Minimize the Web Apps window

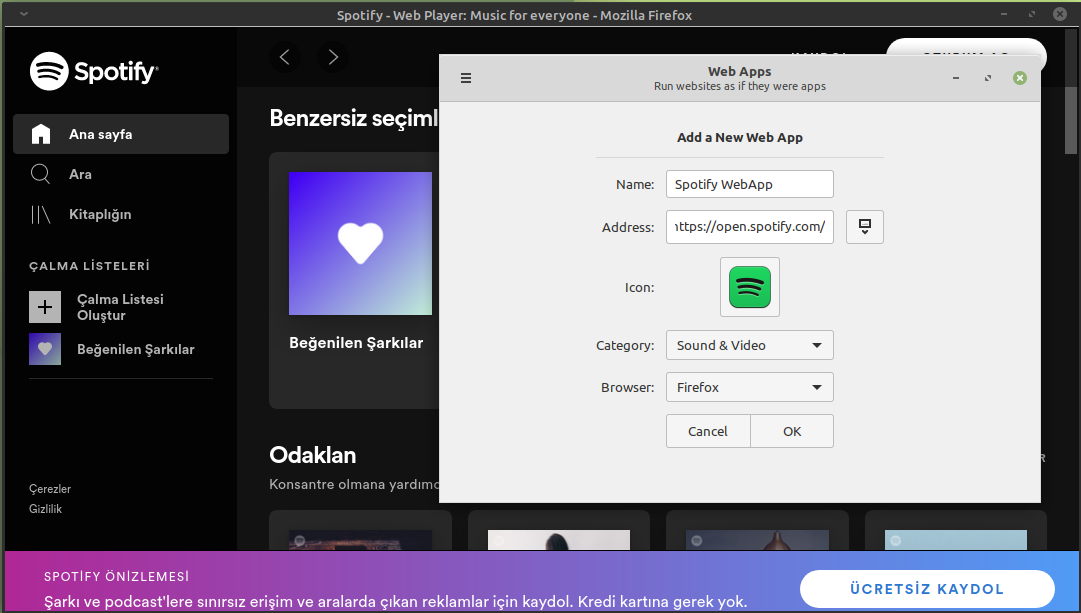pos(956,78)
